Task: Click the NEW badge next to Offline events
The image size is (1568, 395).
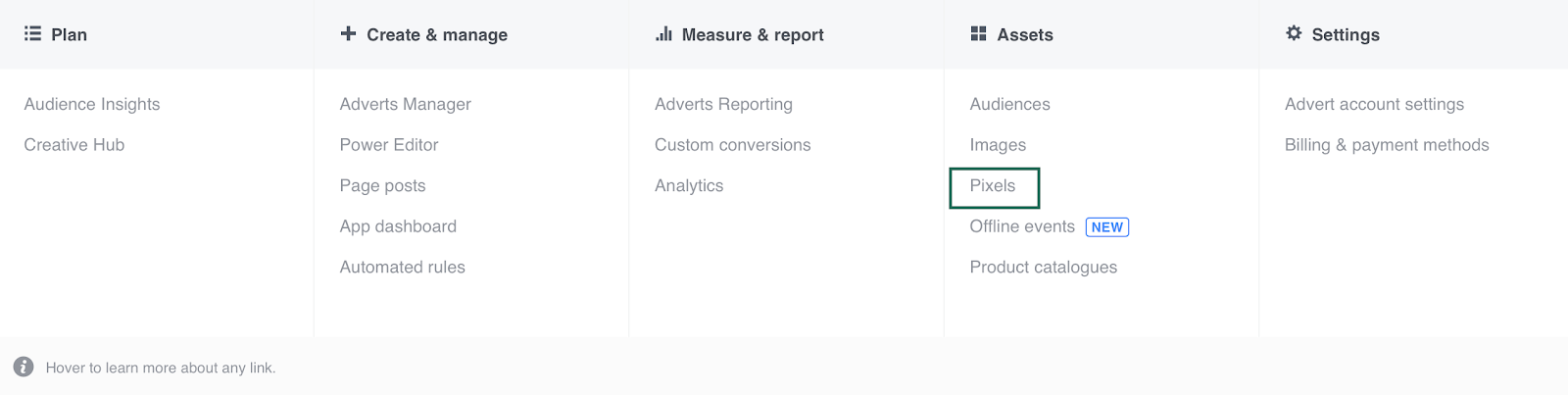Action: [x=1107, y=227]
